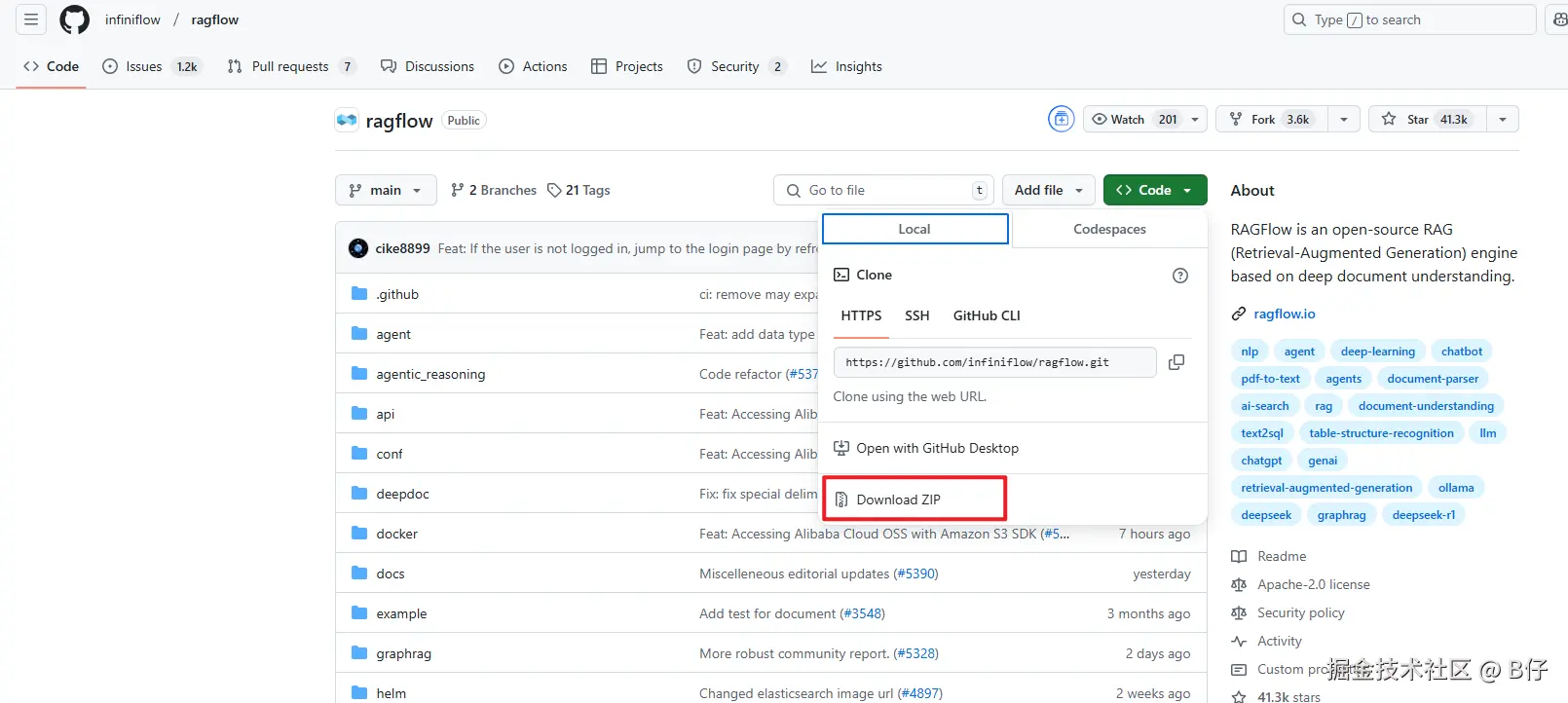The image size is (1568, 703).
Task: Open the Discussions tab
Action: (428, 66)
